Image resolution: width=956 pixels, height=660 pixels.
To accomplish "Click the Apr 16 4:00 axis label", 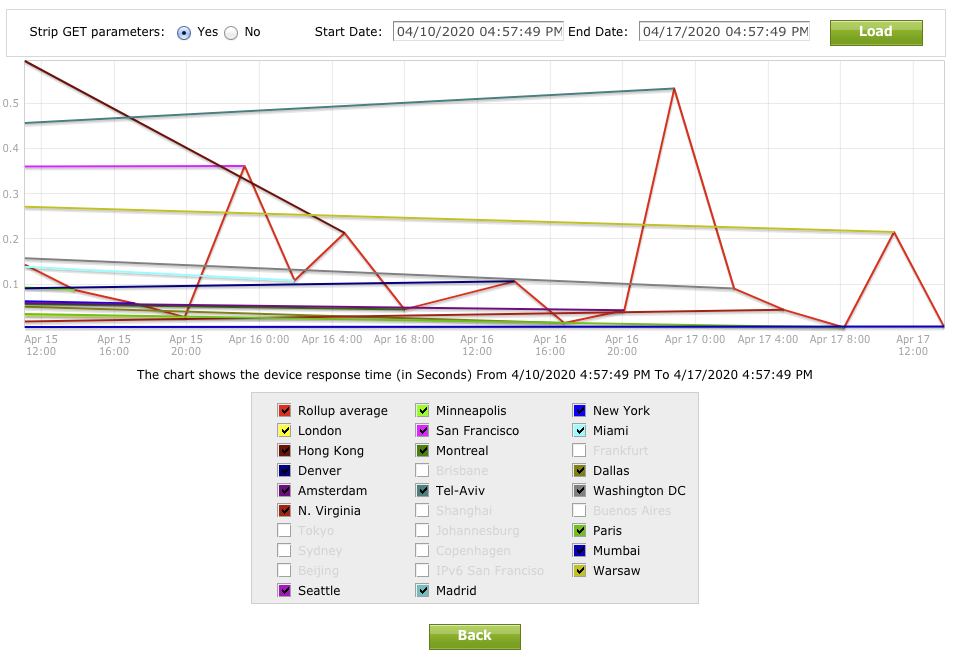I will pos(332,339).
